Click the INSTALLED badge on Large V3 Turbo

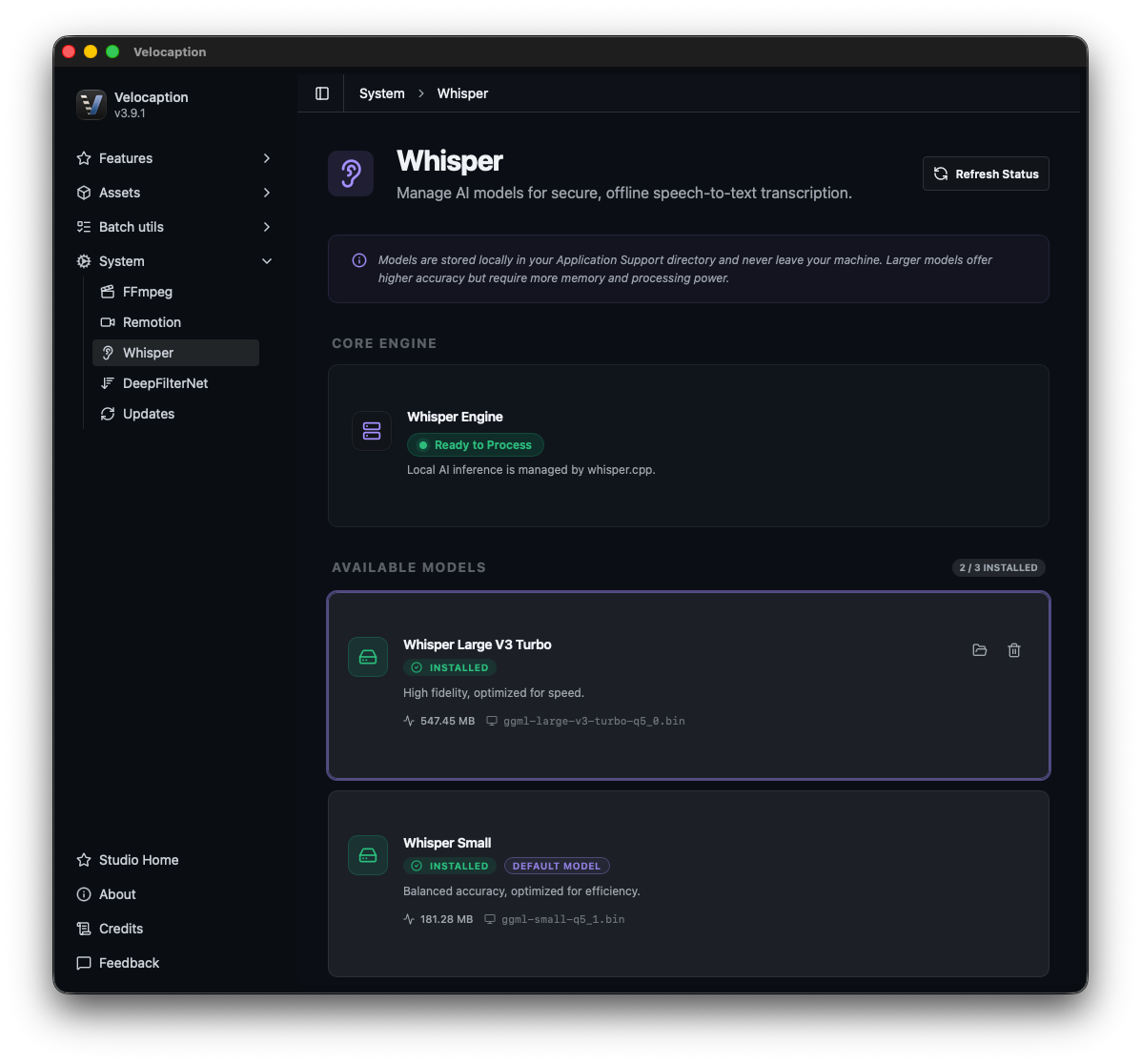(451, 667)
